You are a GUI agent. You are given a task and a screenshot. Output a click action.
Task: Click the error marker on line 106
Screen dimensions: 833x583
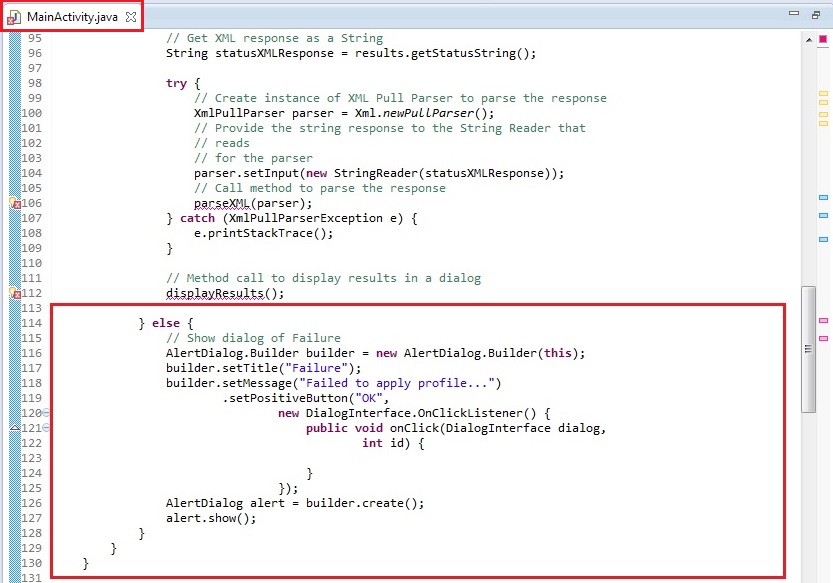click(x=14, y=203)
